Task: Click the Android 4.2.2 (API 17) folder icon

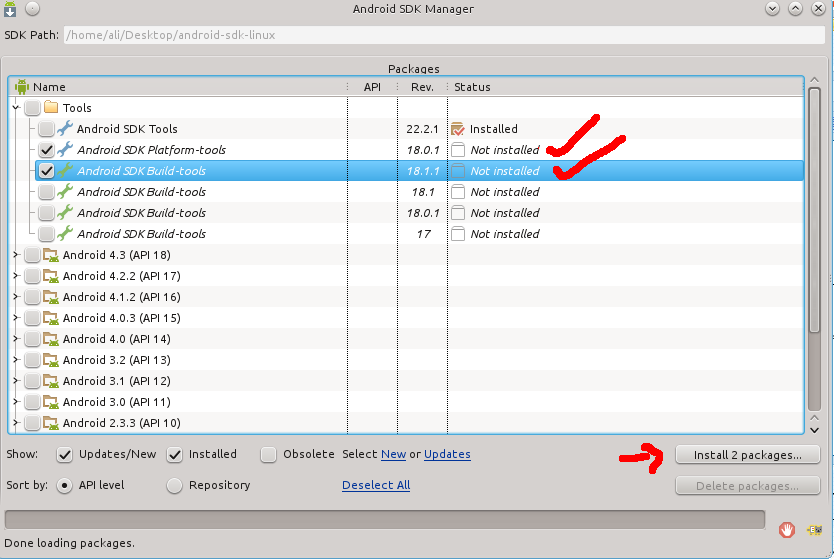Action: tap(51, 276)
